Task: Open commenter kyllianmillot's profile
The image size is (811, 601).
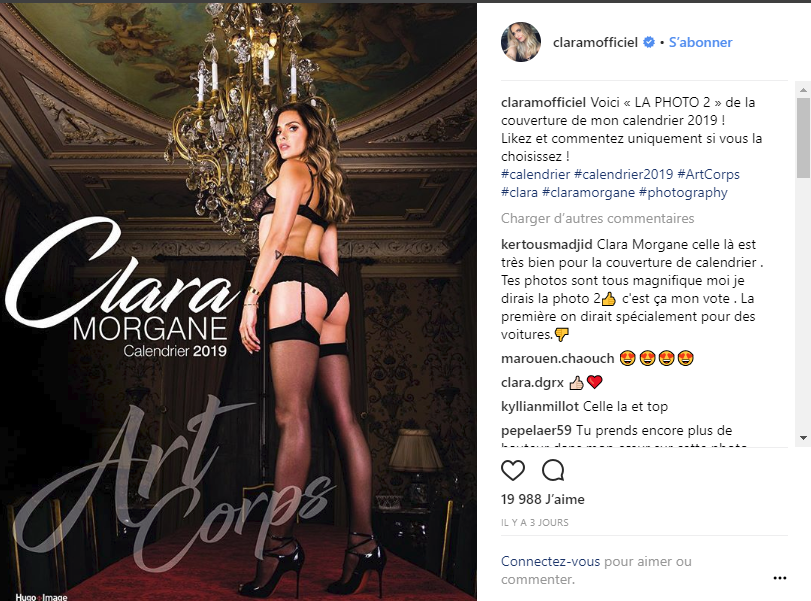Action: coord(539,407)
